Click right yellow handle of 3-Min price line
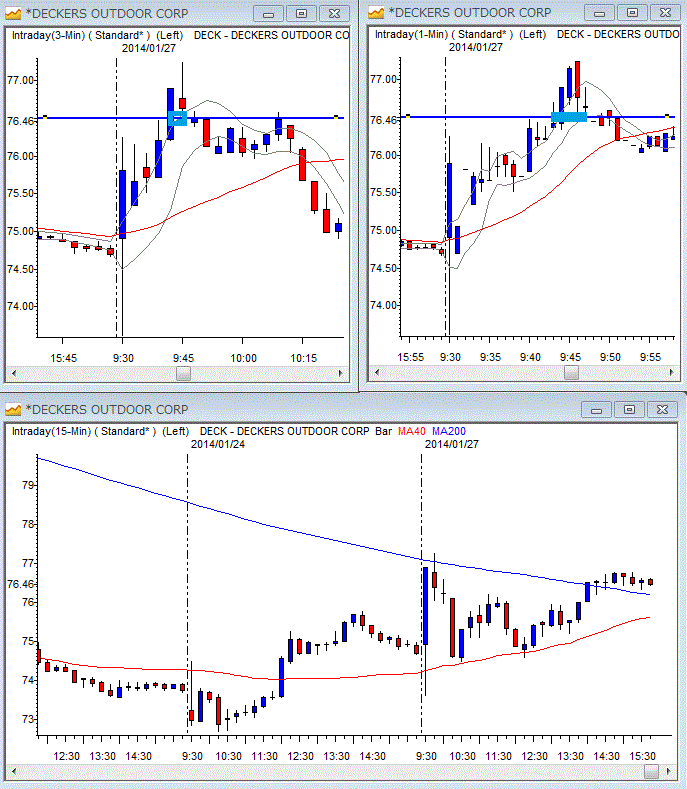This screenshot has width=687, height=789. click(x=336, y=117)
